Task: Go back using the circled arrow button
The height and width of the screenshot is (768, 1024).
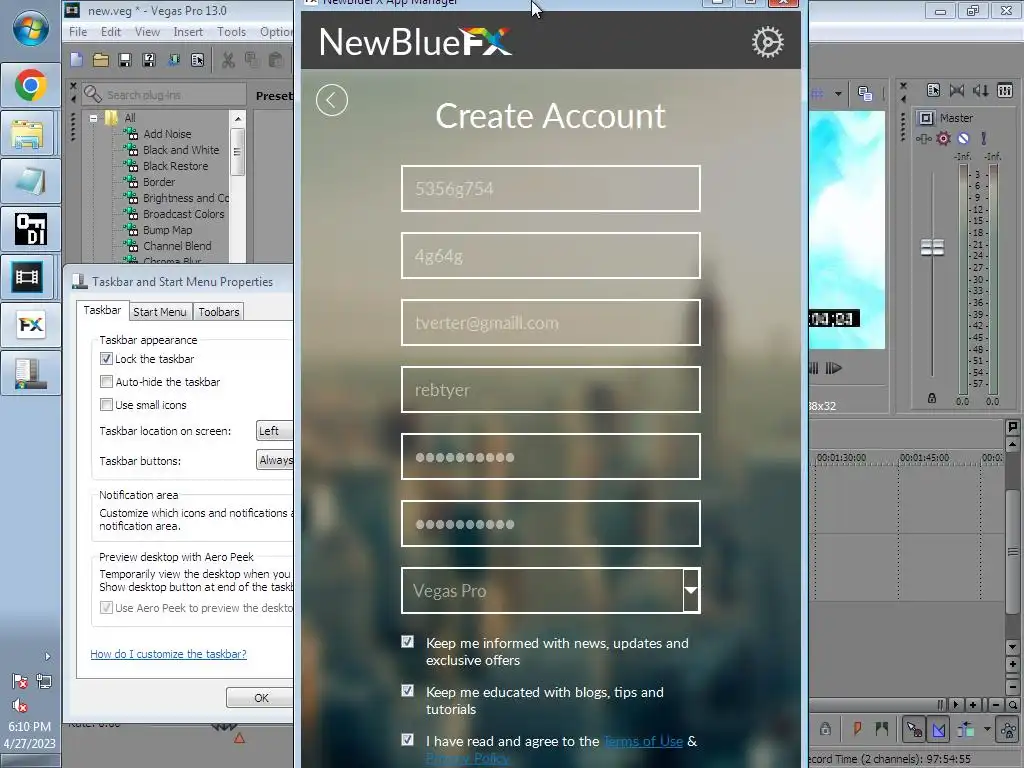Action: tap(332, 101)
